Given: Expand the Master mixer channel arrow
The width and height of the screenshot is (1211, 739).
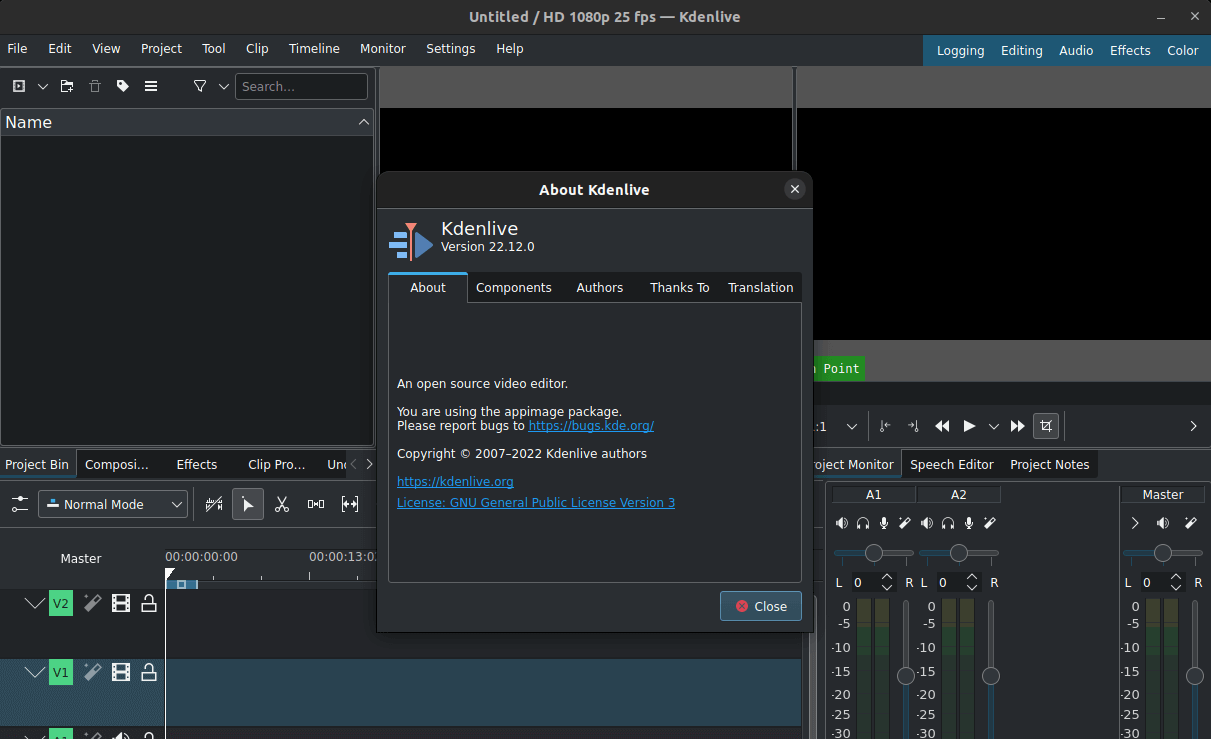Looking at the screenshot, I should [1135, 523].
